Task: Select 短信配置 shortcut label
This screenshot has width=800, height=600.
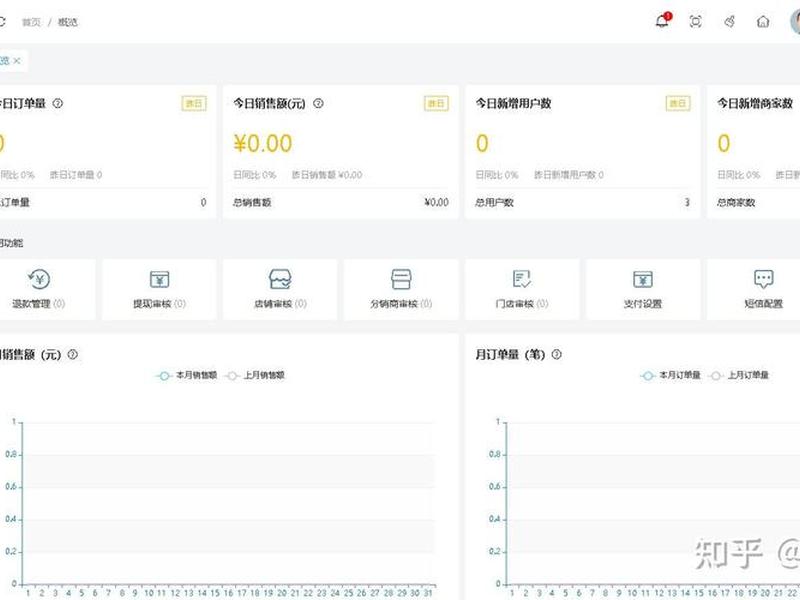Action: (764, 304)
